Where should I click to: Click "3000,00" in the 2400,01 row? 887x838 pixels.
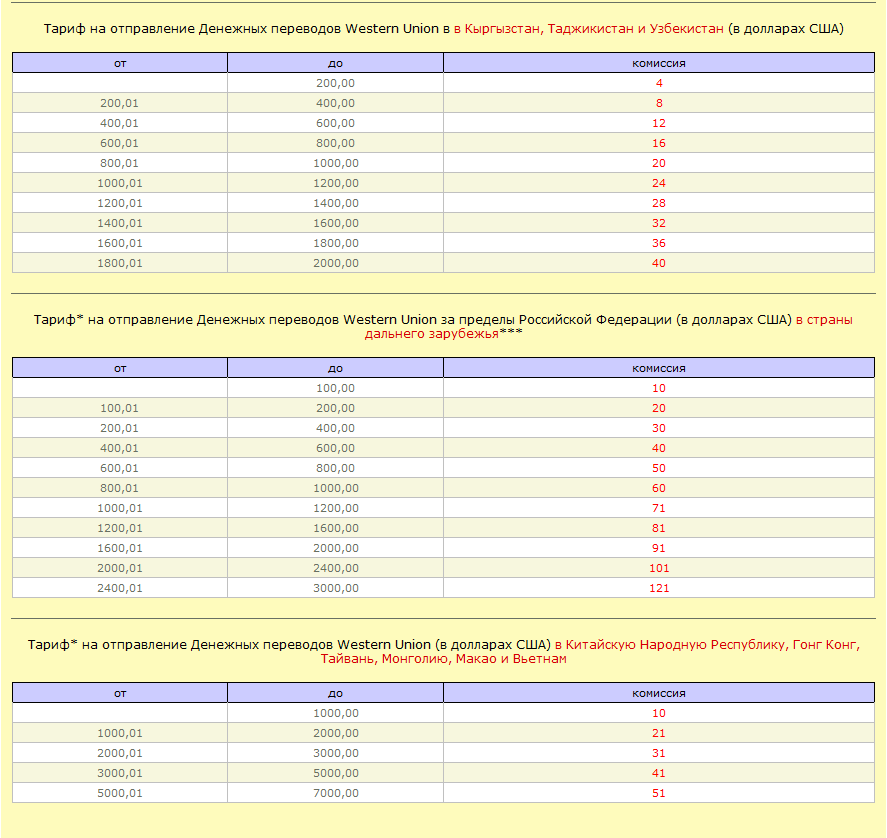[x=336, y=588]
